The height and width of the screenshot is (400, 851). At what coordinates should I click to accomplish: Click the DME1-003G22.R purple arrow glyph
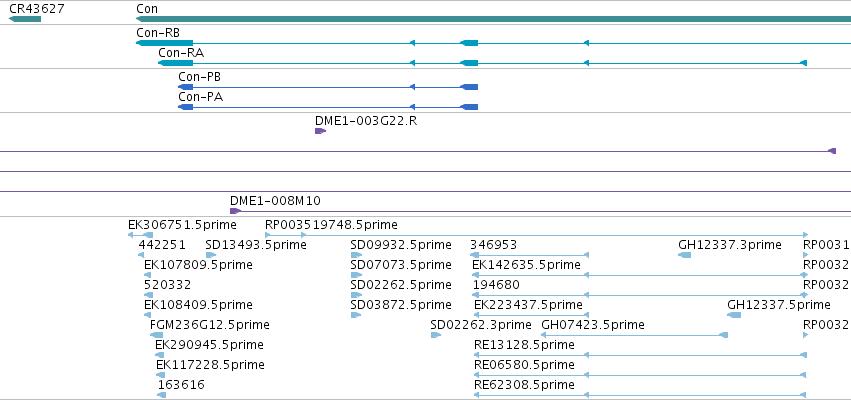click(x=320, y=131)
